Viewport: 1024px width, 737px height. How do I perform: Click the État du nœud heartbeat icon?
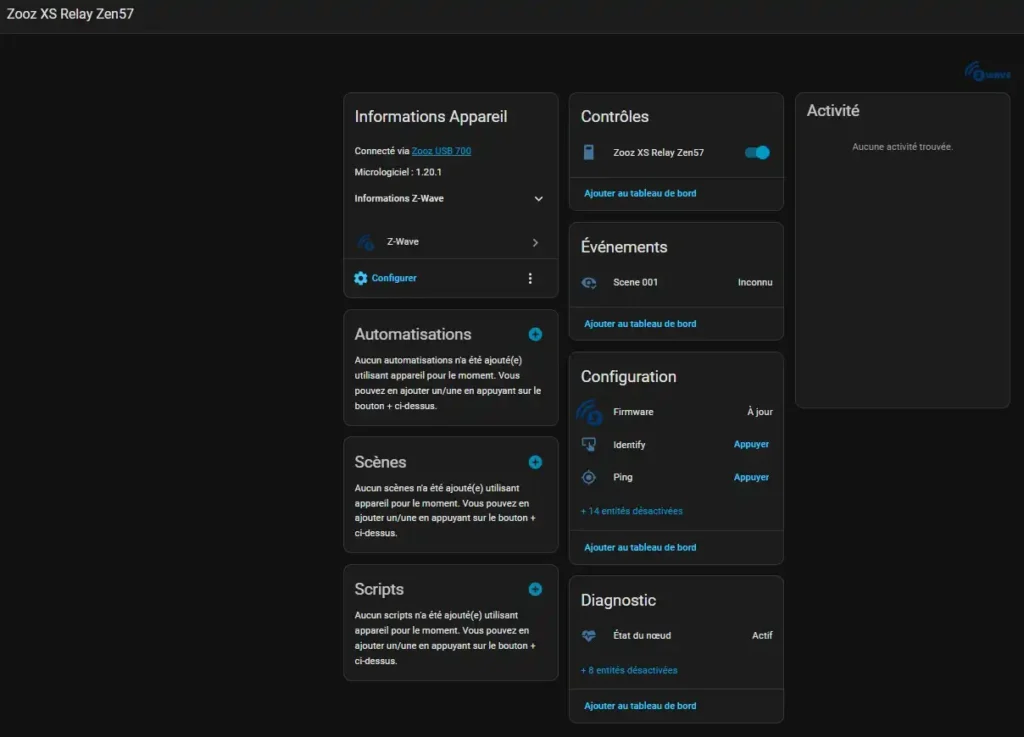pos(589,636)
